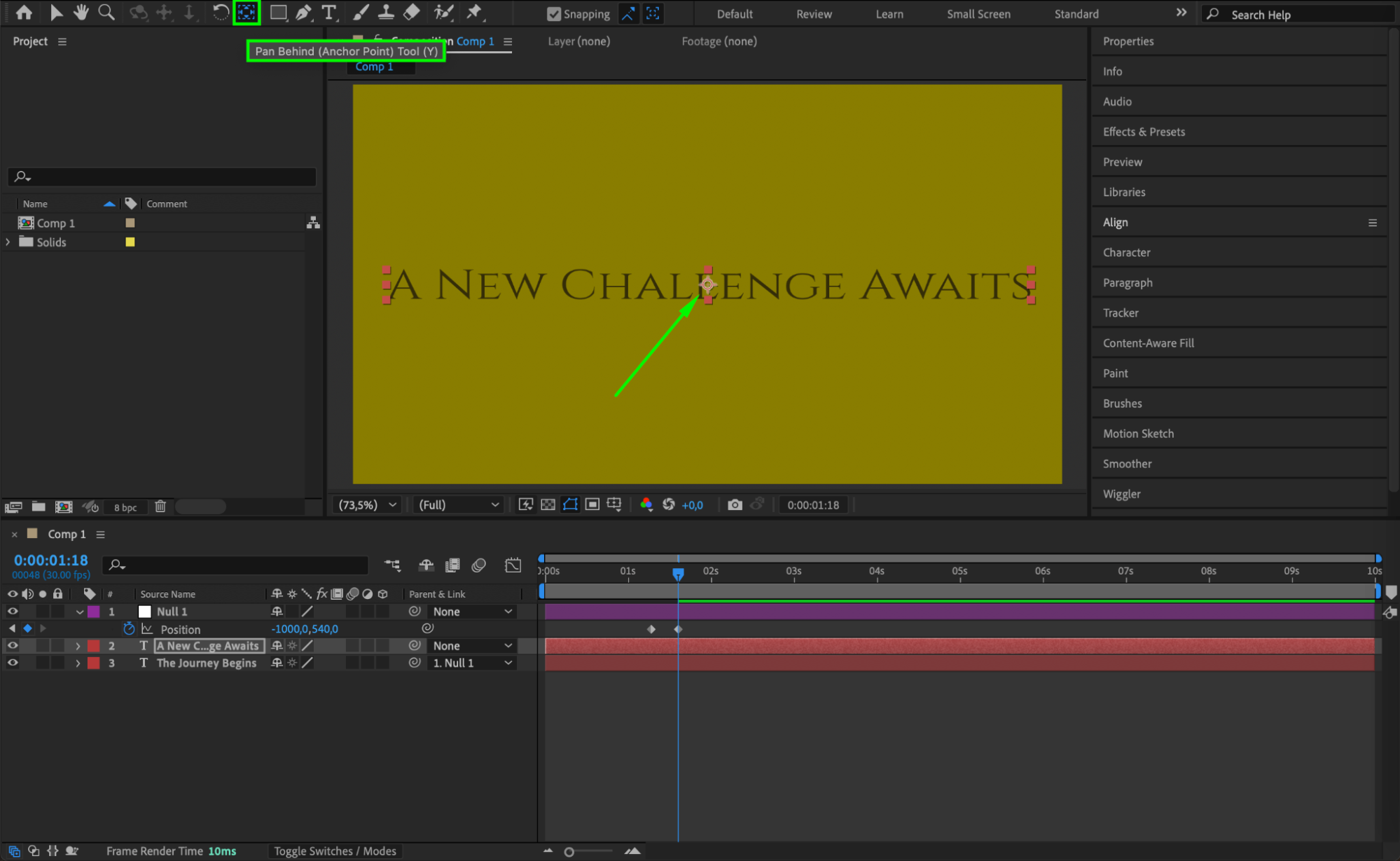Activate the Puppet Pin tool
Screen dimensions: 1400x861
tap(474, 13)
